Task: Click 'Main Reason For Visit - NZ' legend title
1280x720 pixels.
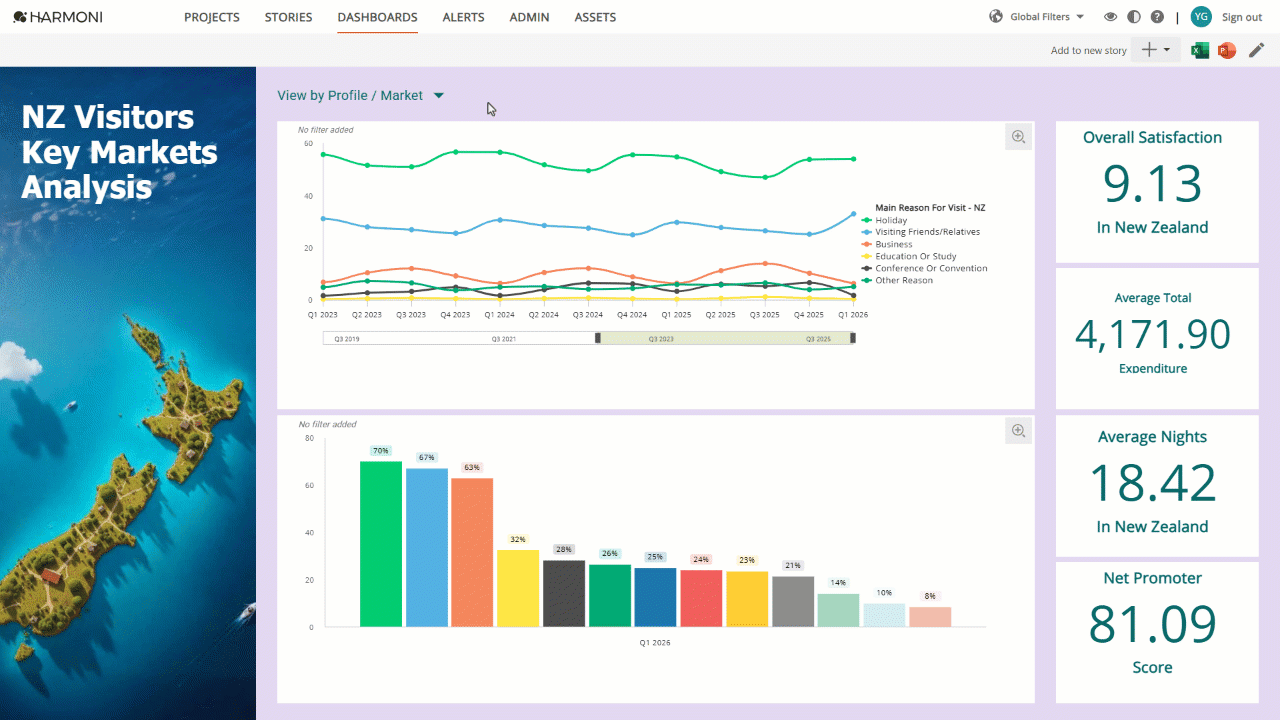Action: [x=930, y=208]
